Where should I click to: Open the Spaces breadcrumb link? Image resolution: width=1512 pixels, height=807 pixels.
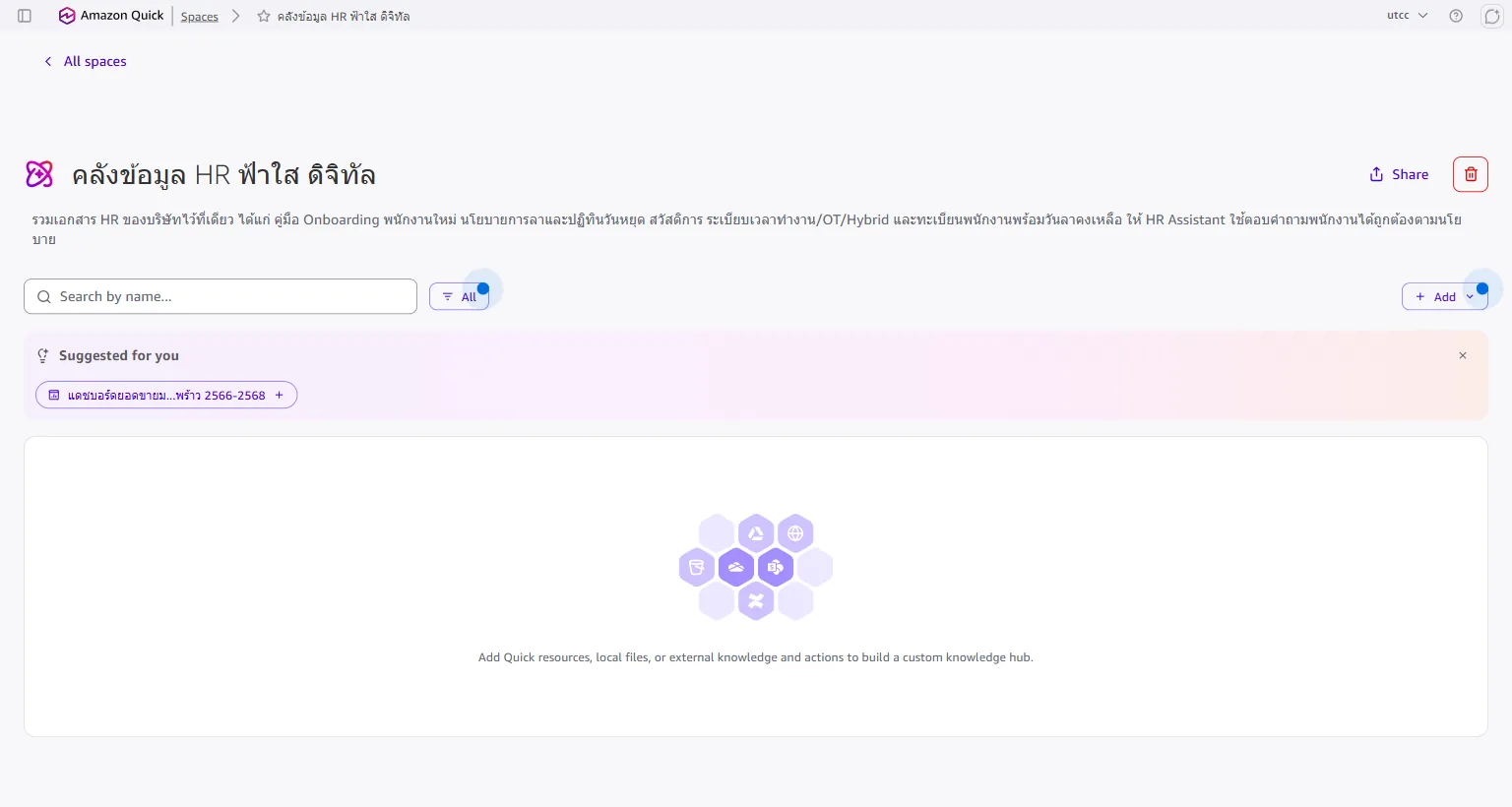click(200, 17)
